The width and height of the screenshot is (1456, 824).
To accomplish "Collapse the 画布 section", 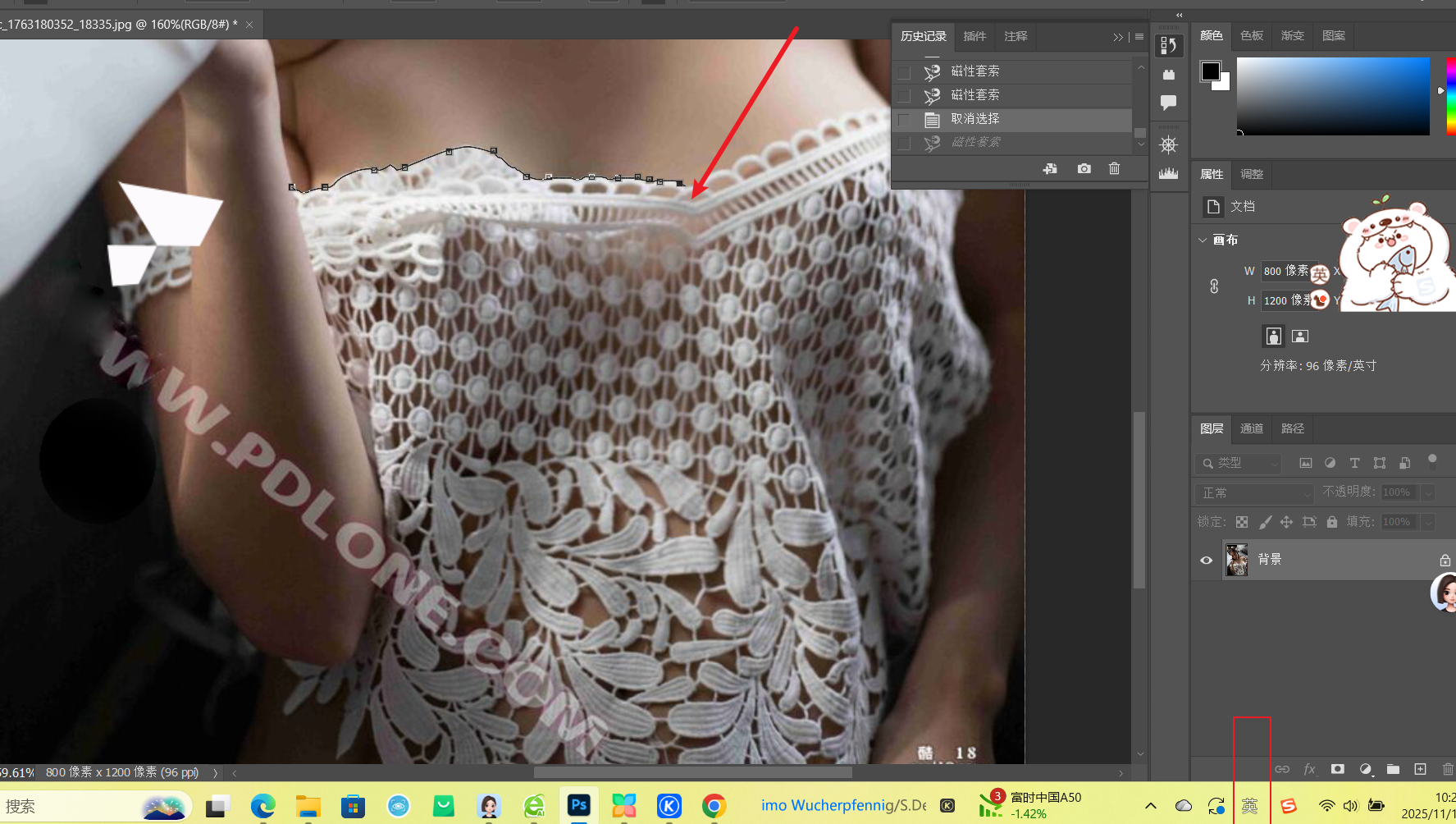I will pyautogui.click(x=1203, y=240).
